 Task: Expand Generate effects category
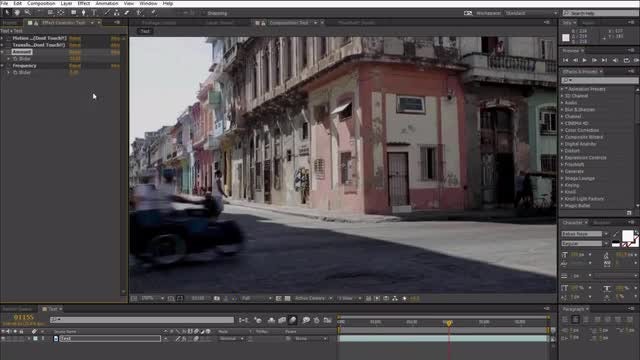[x=562, y=171]
